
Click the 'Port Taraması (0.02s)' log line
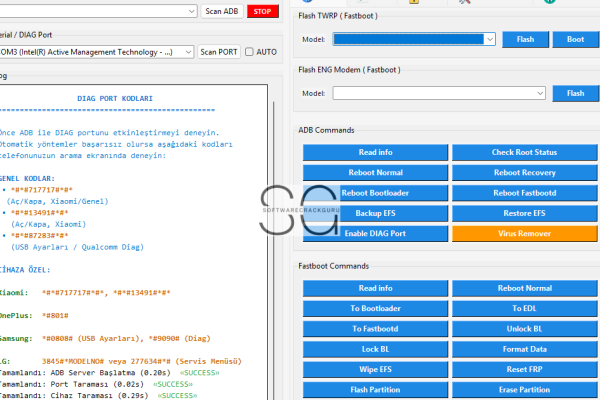97,384
